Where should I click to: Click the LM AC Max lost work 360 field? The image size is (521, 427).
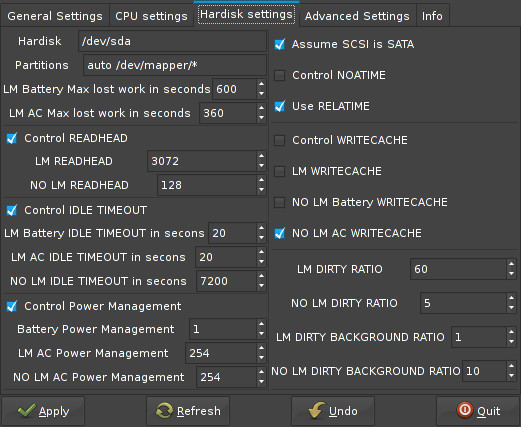coord(228,113)
